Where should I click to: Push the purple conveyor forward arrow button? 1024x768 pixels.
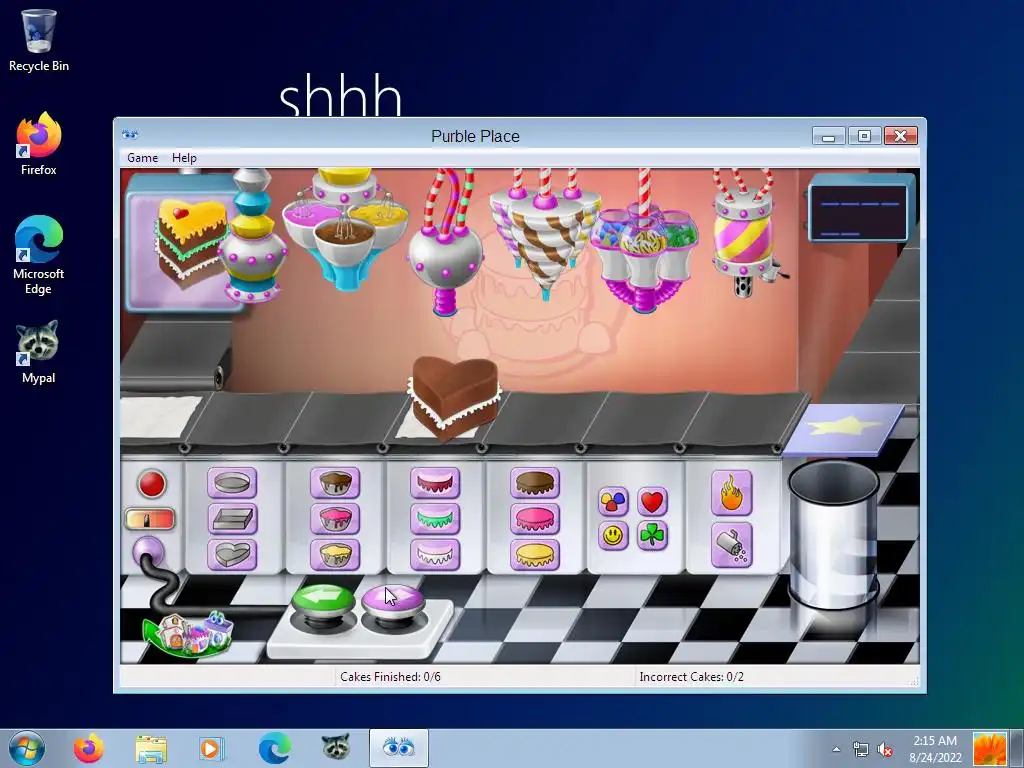392,600
